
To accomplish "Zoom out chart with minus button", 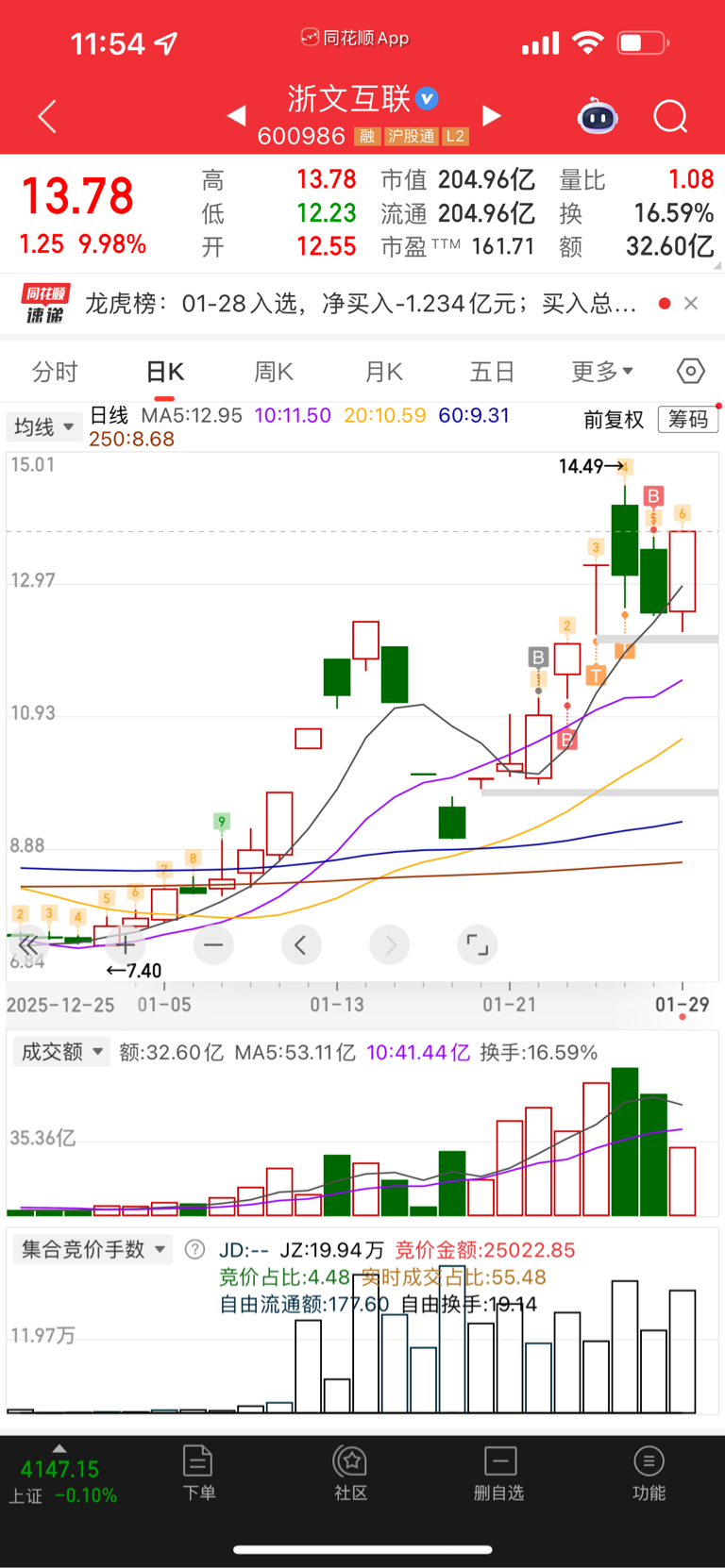I will [213, 944].
